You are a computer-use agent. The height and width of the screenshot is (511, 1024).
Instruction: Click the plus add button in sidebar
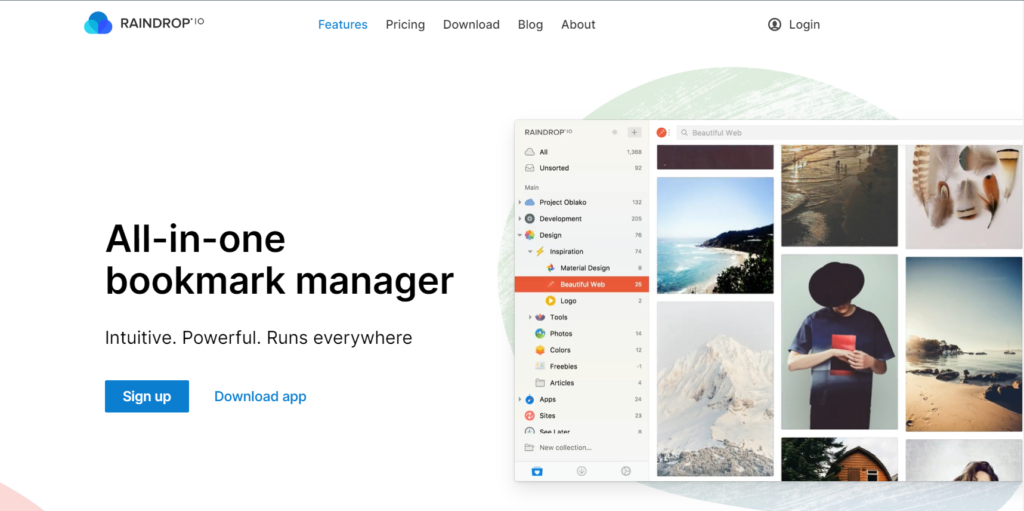click(x=634, y=132)
